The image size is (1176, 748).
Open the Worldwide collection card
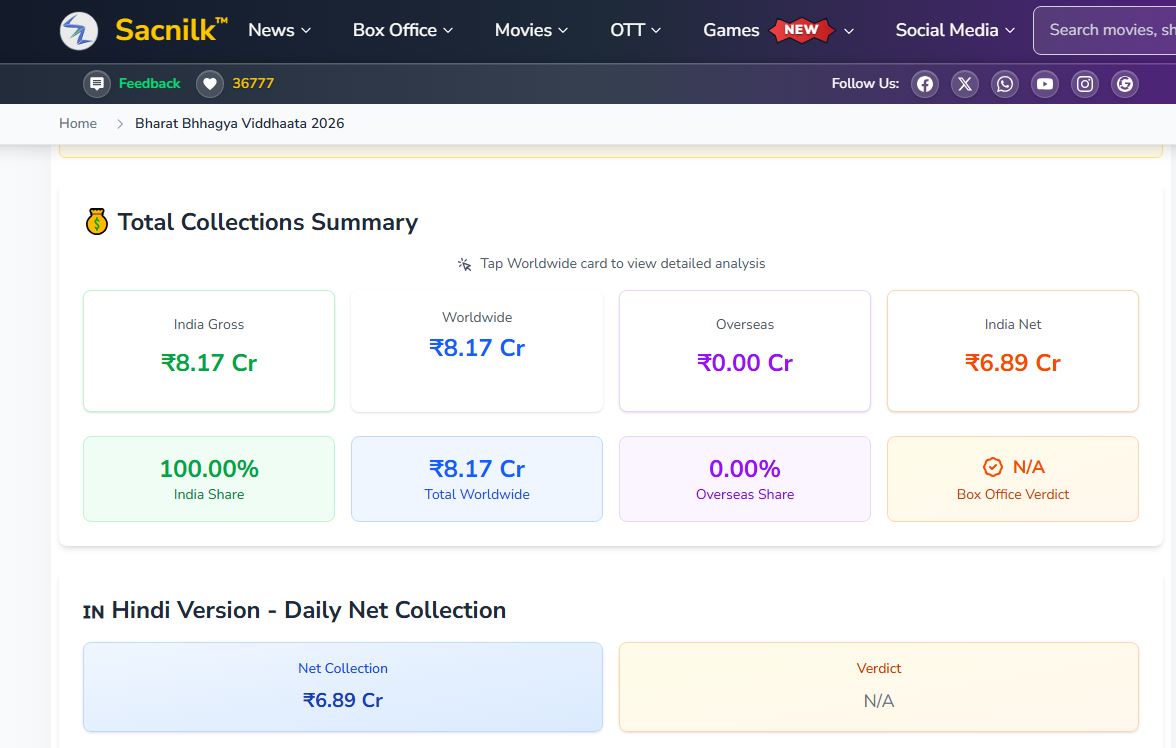point(477,351)
